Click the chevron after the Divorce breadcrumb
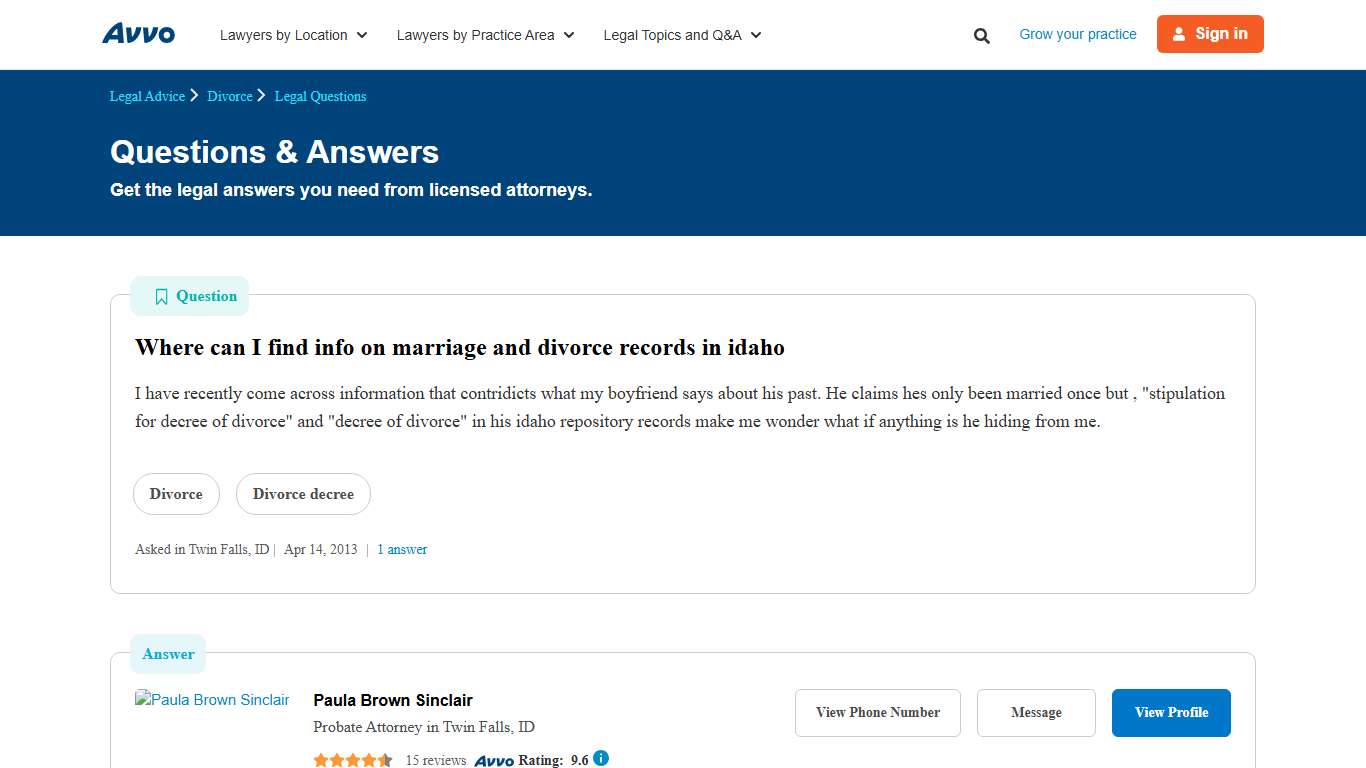The height and width of the screenshot is (768, 1366). coord(260,95)
